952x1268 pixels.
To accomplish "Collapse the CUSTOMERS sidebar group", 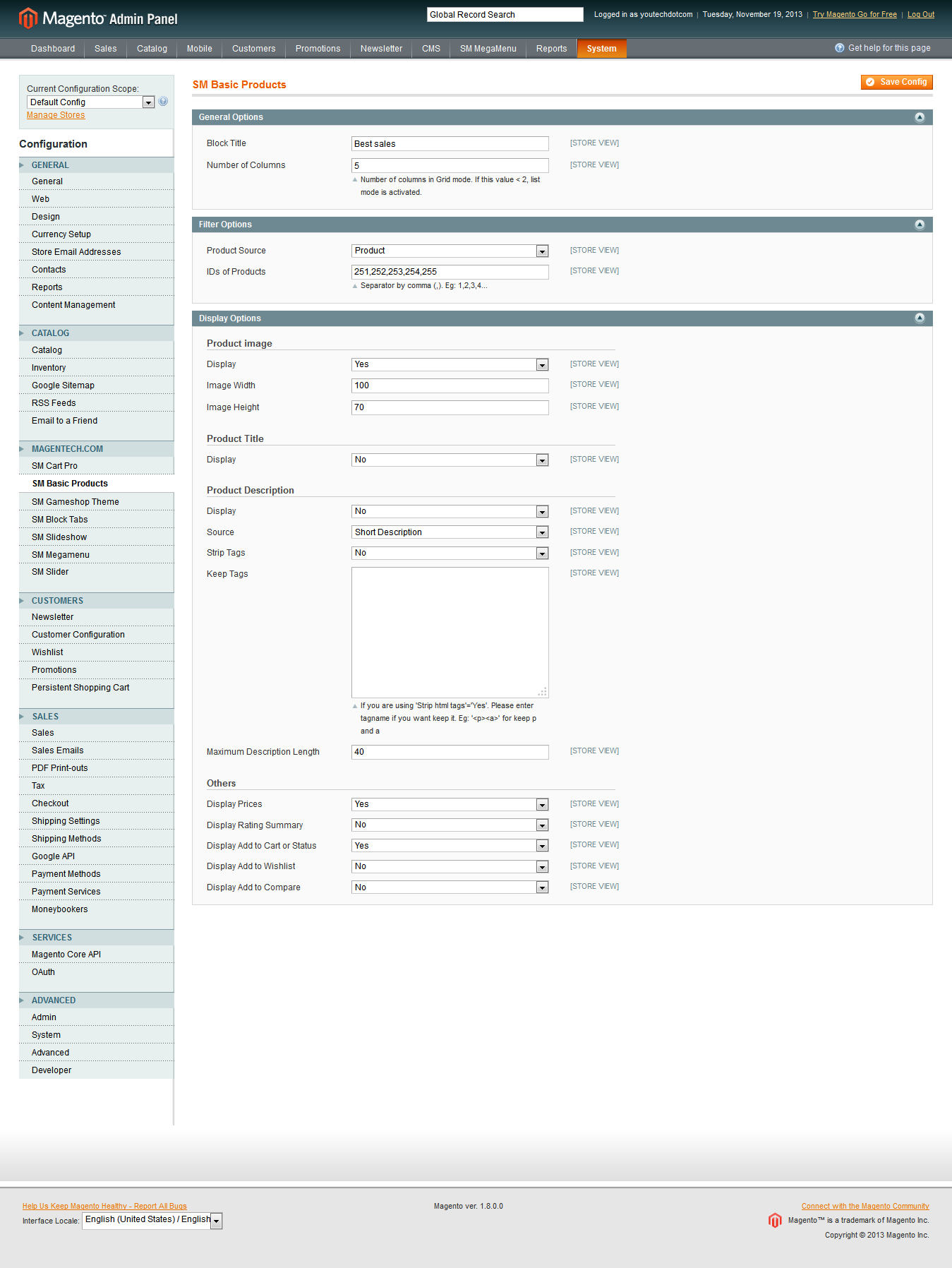I will 96,601.
